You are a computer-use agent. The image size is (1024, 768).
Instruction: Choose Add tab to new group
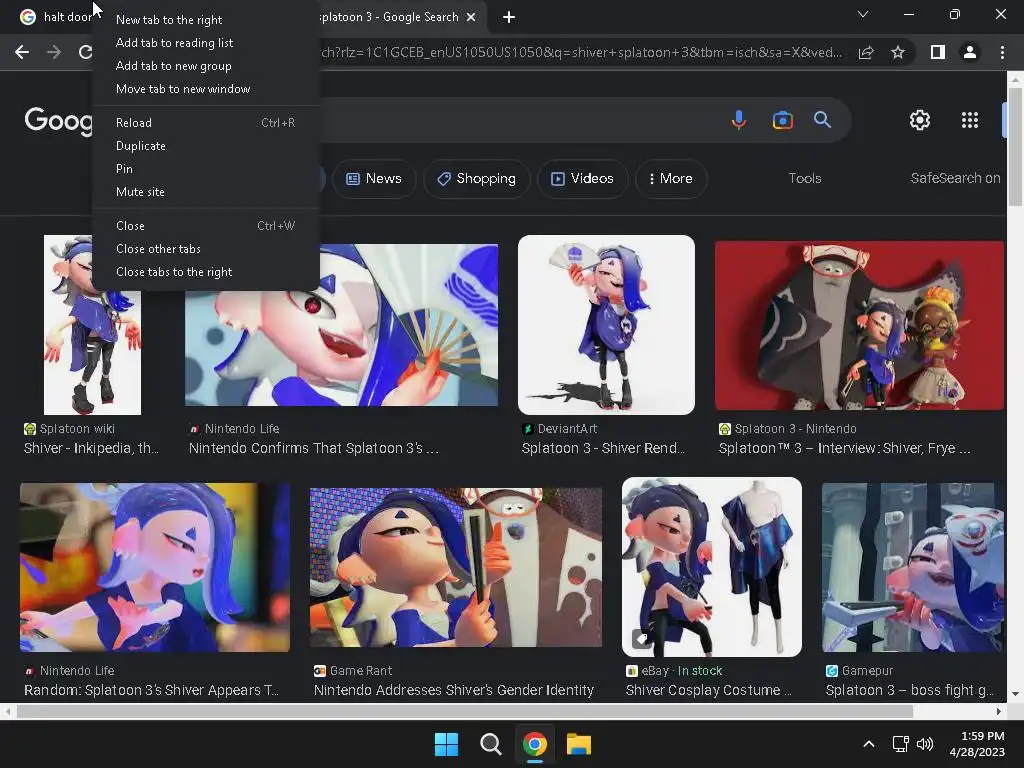coord(206,65)
